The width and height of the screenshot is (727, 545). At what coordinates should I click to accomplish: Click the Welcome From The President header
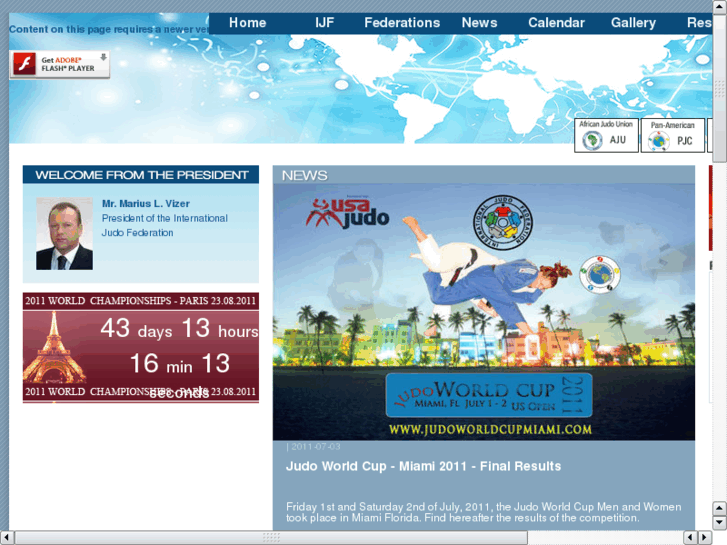tap(141, 175)
